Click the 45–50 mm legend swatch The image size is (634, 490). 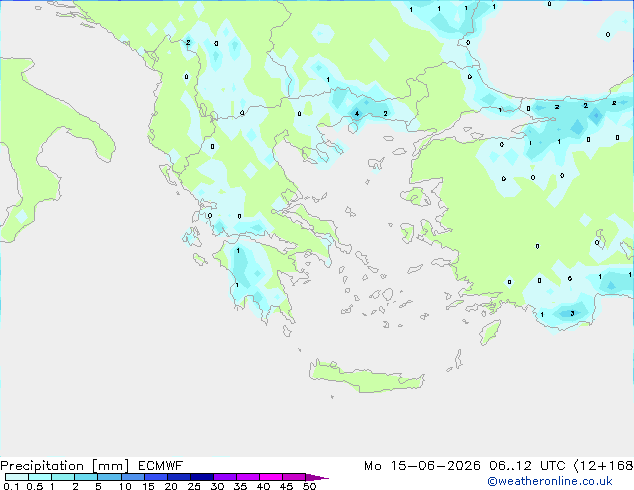(294, 477)
